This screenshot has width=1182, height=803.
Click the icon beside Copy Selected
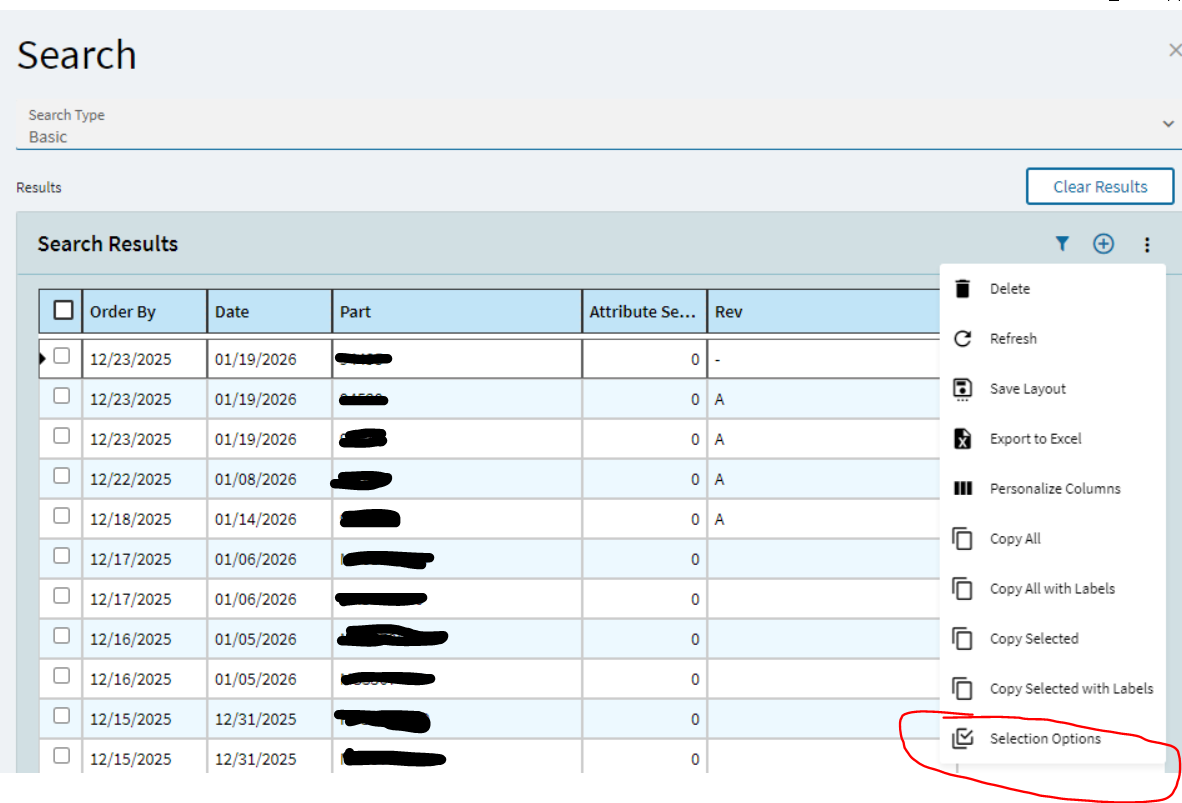(x=963, y=639)
